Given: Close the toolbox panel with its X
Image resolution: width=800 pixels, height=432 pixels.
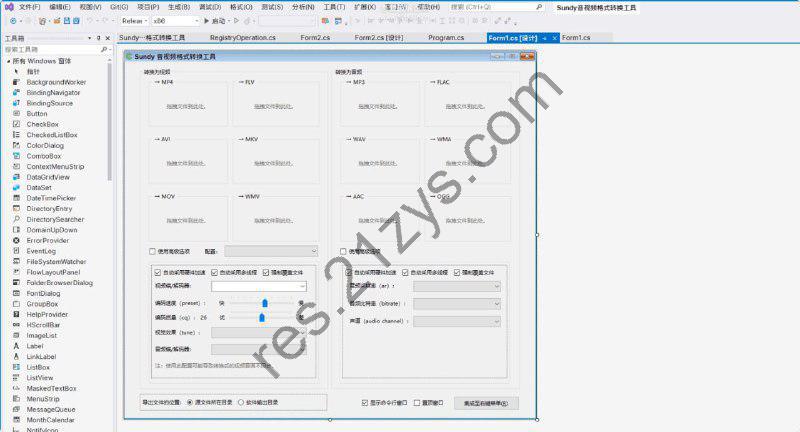Looking at the screenshot, I should coord(108,38).
